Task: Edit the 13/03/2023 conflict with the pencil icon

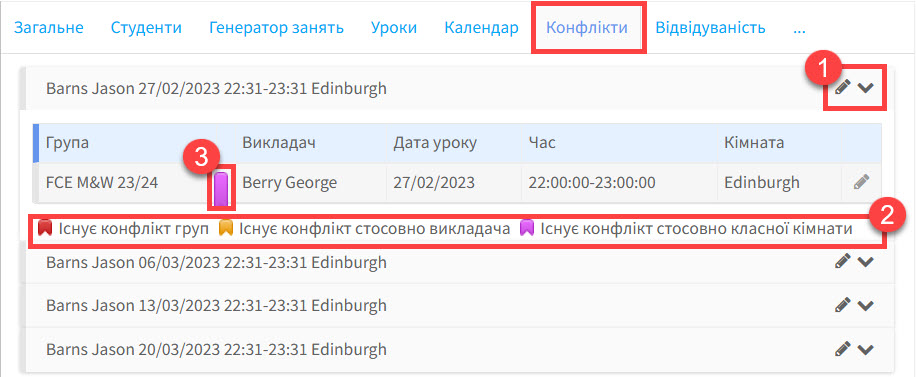Action: point(842,305)
